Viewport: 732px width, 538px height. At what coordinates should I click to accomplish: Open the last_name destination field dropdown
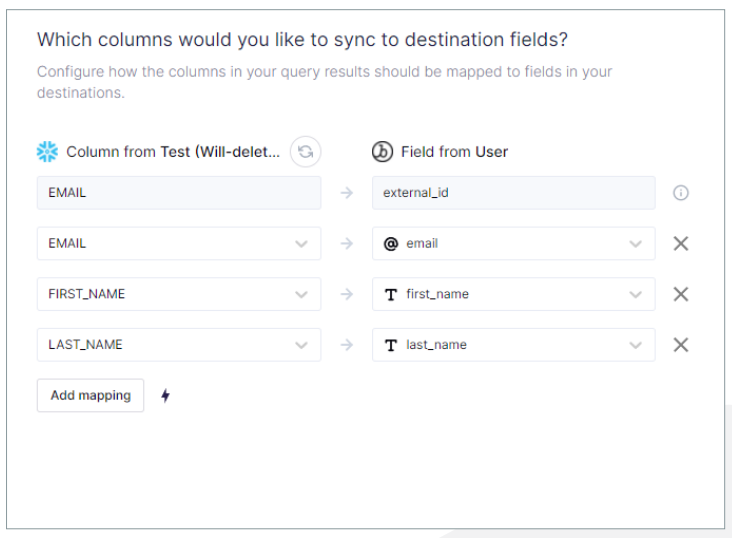(x=514, y=345)
